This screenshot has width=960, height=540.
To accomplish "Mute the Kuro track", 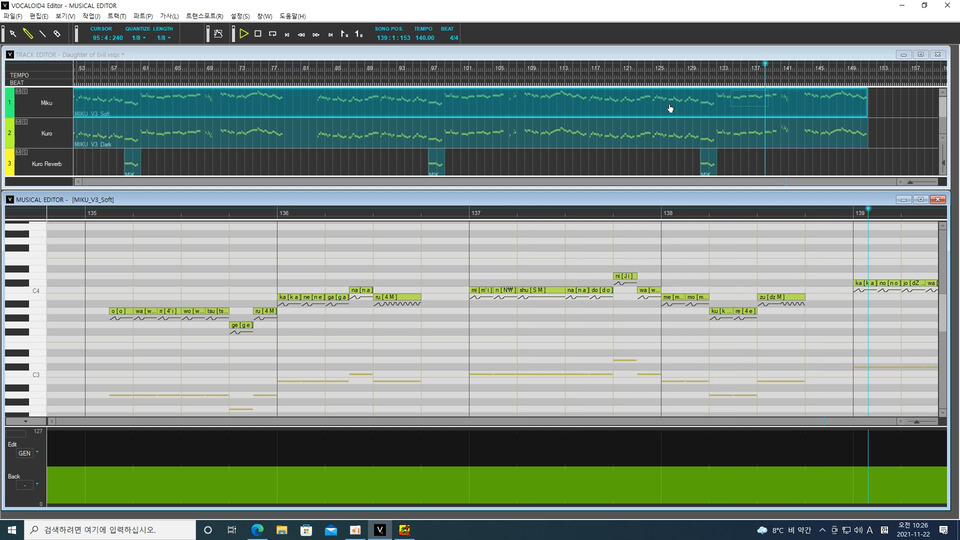I will click(18, 122).
